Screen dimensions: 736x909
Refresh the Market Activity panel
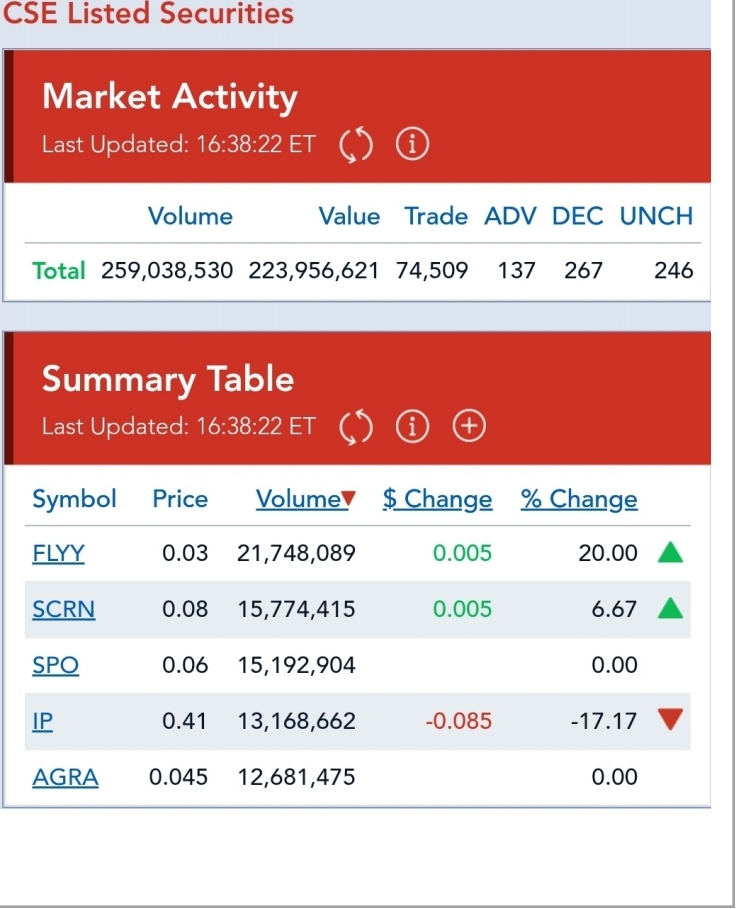tap(356, 146)
